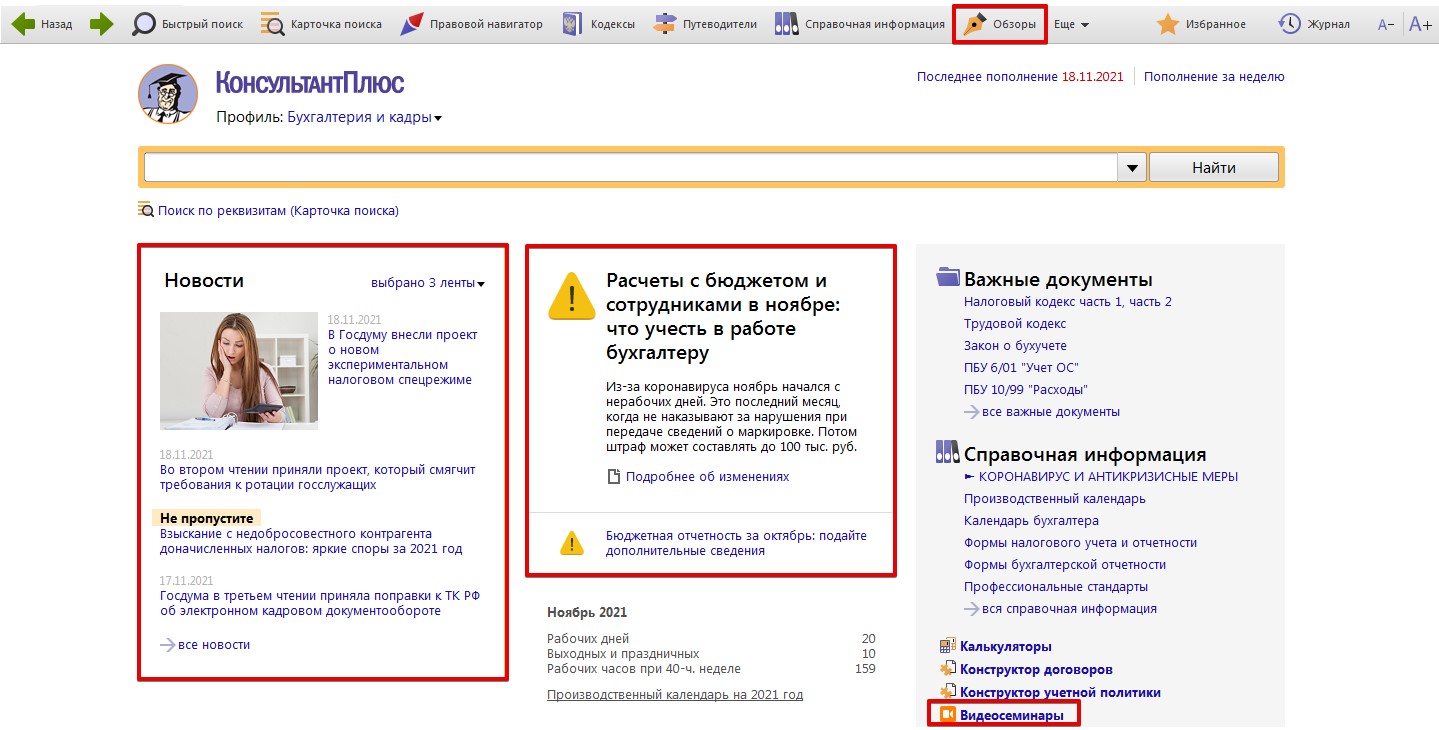Click document icon beside Подробнее об изменениях

click(614, 477)
